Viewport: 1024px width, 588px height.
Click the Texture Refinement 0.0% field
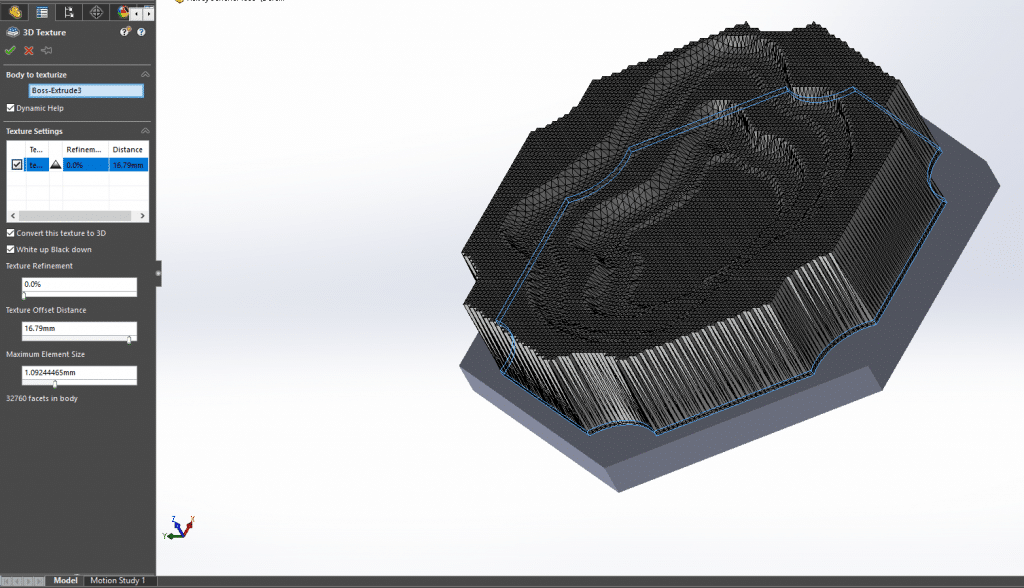pos(79,284)
